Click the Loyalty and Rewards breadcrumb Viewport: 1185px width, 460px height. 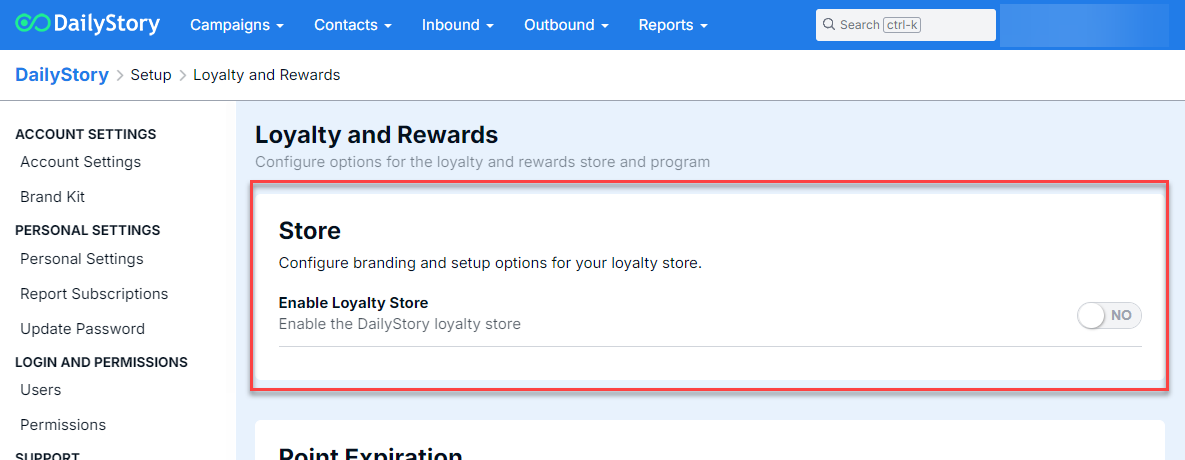pos(266,75)
